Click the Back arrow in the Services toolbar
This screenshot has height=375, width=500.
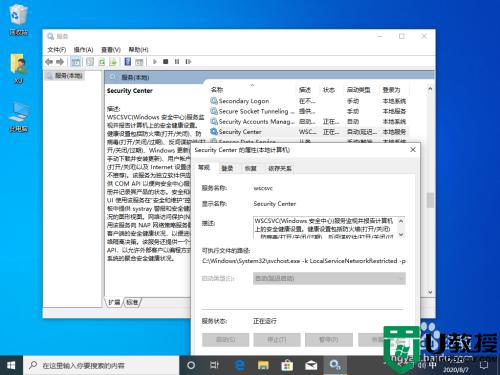pos(49,62)
